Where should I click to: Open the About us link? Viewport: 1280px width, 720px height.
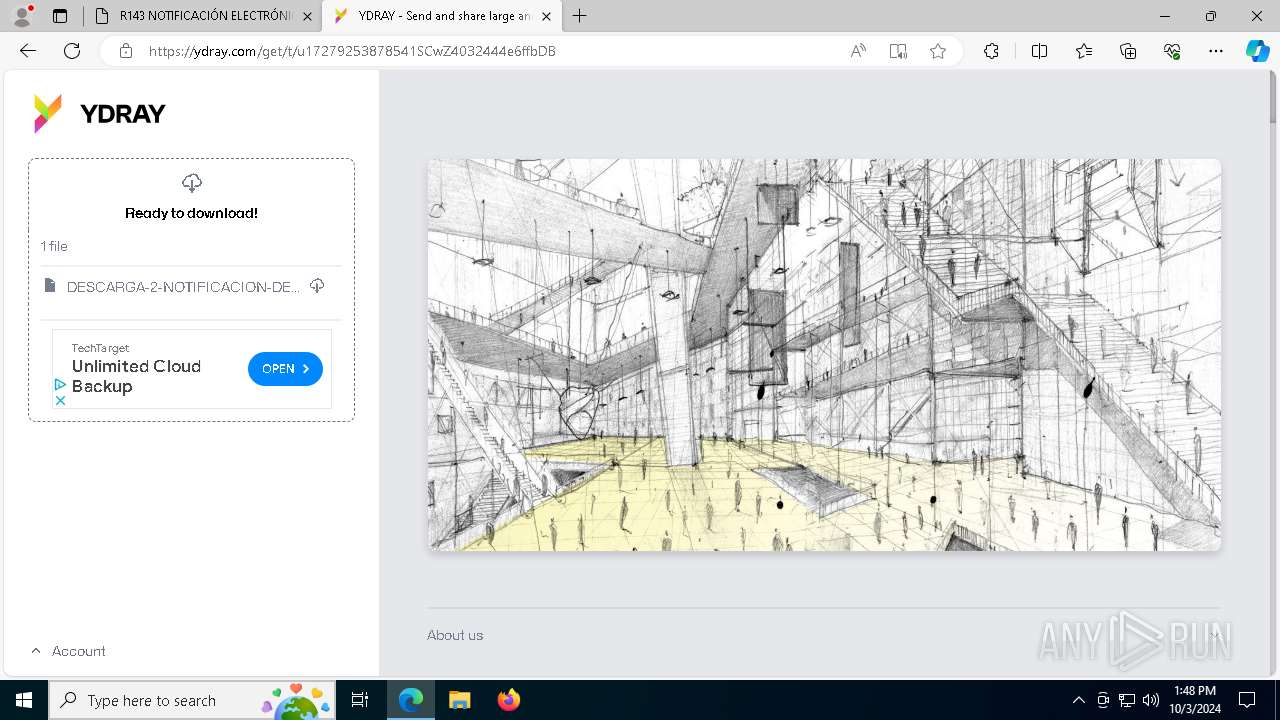click(x=455, y=635)
